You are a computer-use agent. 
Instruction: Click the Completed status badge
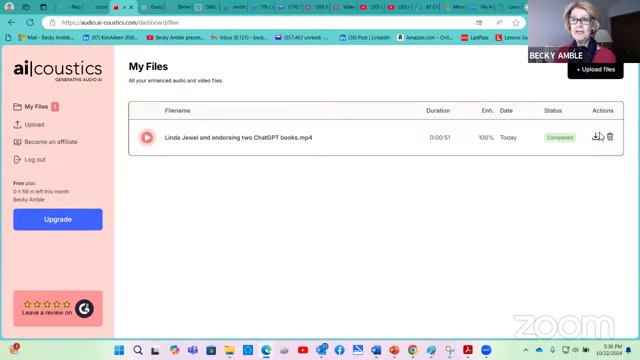pos(560,138)
